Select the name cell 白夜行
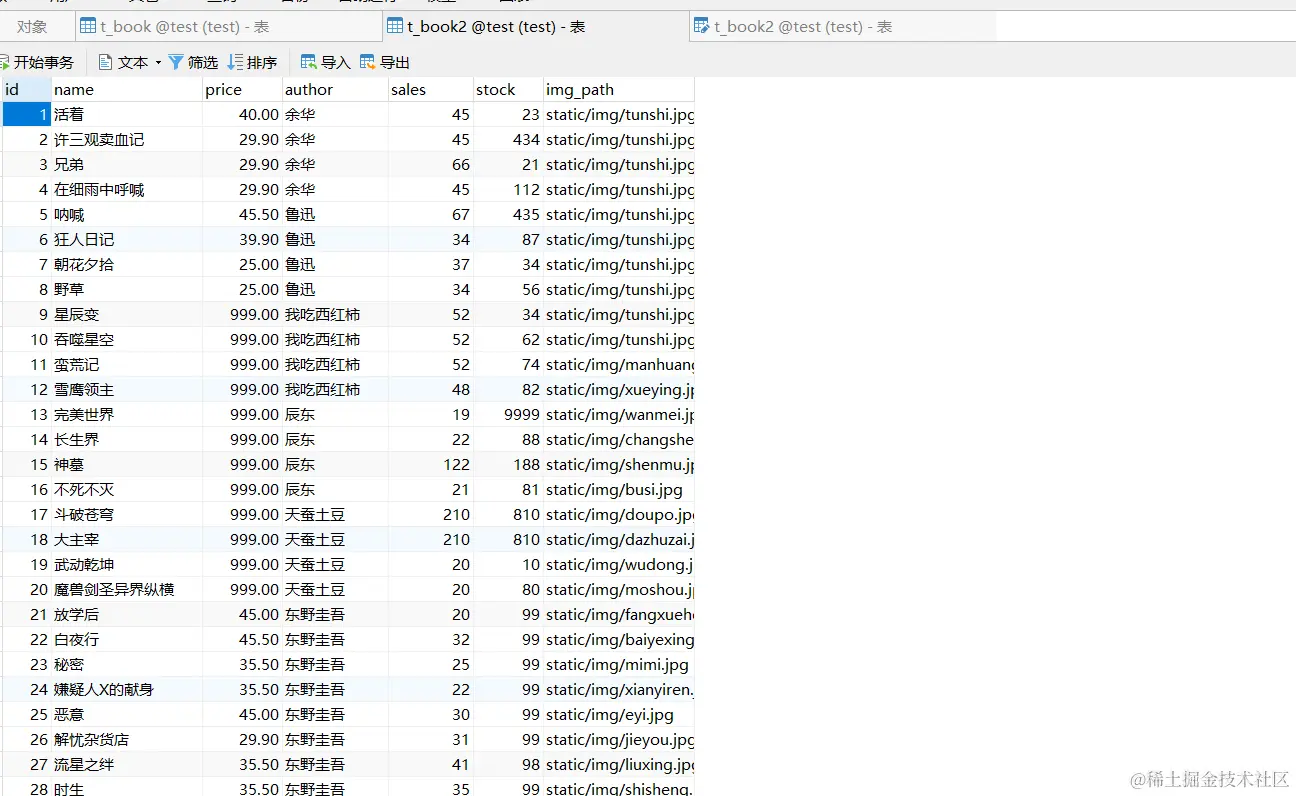This screenshot has height=796, width=1296. (126, 639)
